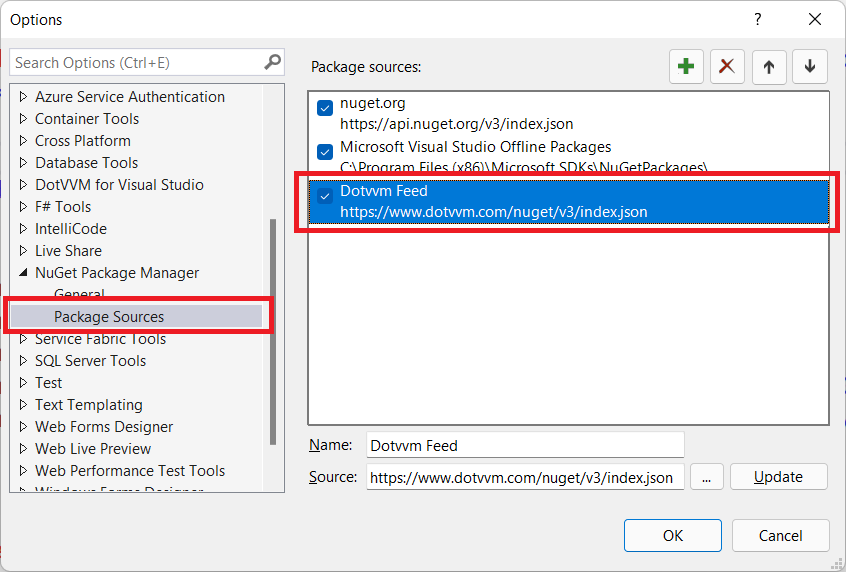Click OK to save options

(673, 535)
